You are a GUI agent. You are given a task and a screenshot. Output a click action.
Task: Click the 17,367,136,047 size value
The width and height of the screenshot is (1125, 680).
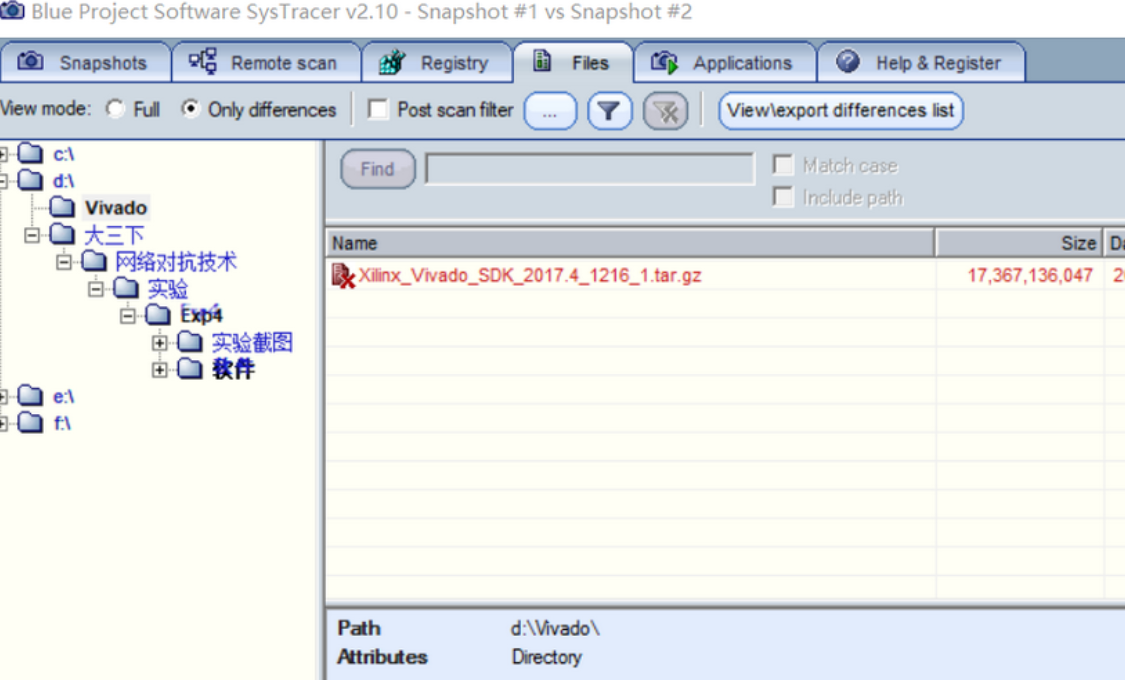click(x=1030, y=275)
